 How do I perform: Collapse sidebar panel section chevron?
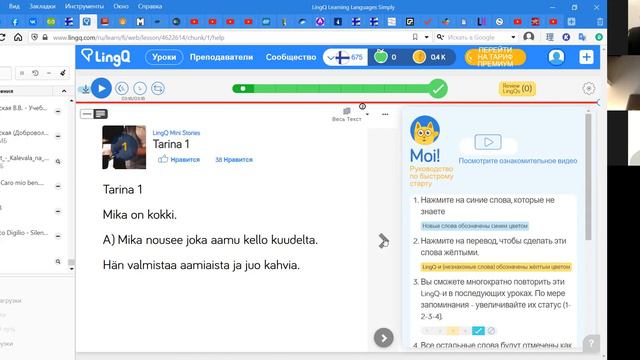point(64,91)
